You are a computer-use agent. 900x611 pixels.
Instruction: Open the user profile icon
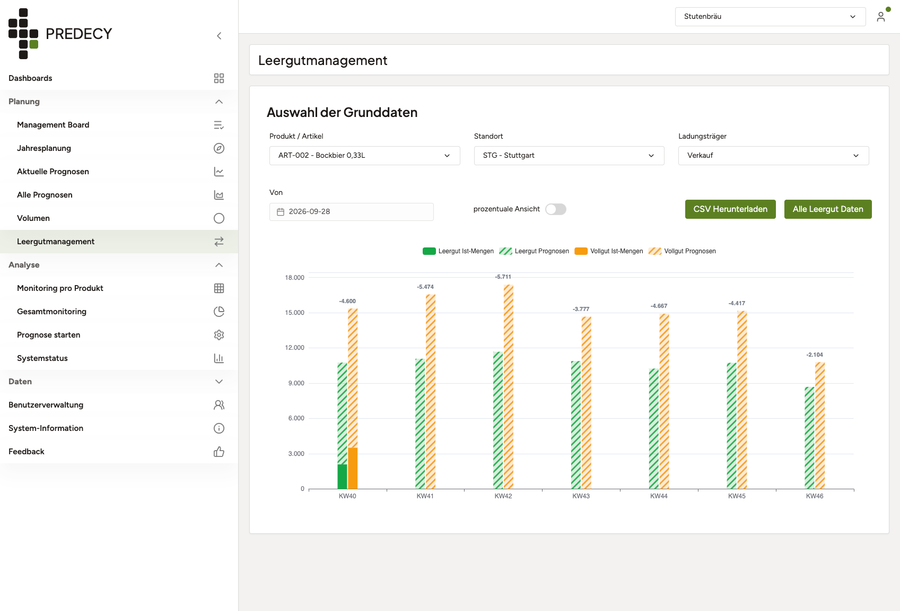881,17
